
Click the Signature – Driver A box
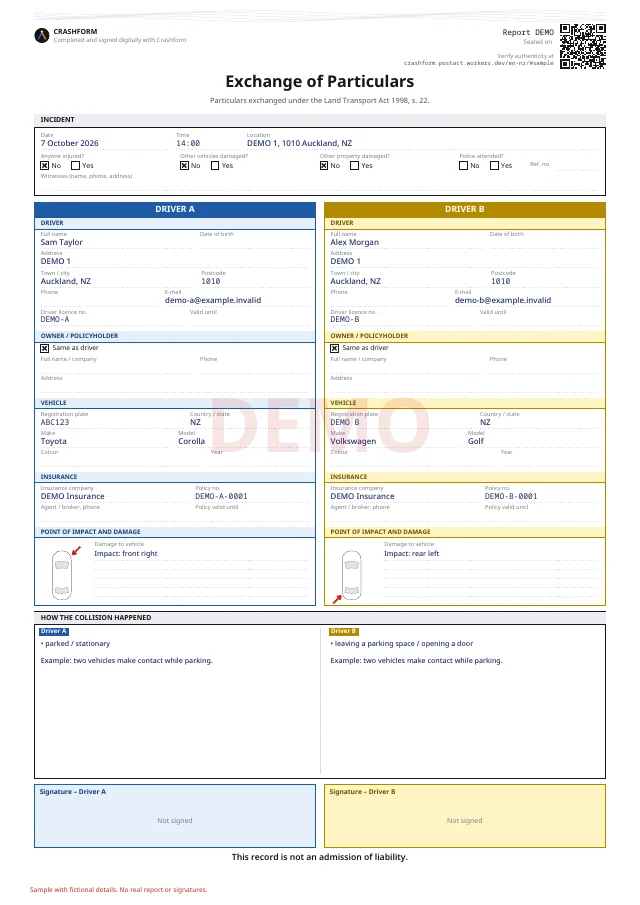pos(175,816)
